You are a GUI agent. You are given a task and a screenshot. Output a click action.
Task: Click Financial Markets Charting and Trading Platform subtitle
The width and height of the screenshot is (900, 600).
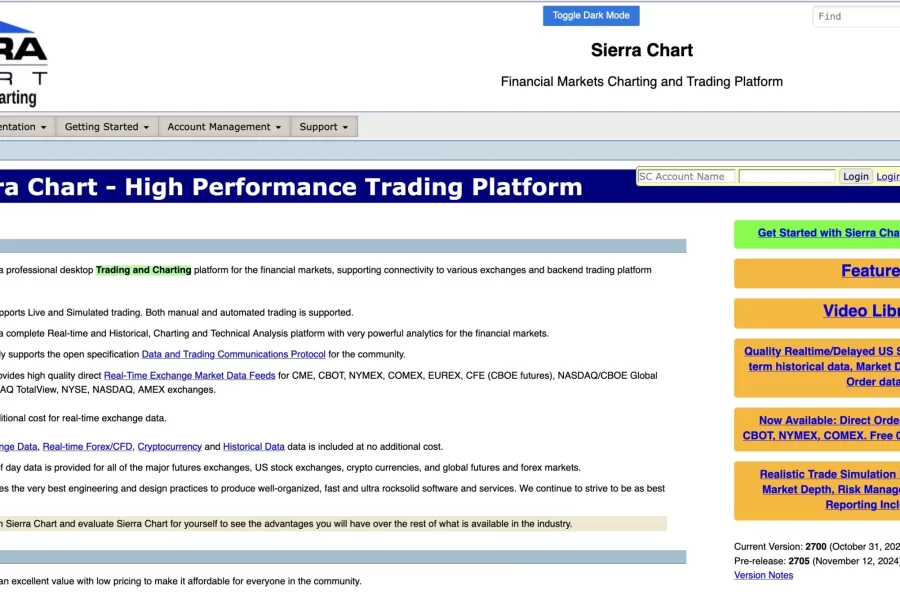point(642,82)
